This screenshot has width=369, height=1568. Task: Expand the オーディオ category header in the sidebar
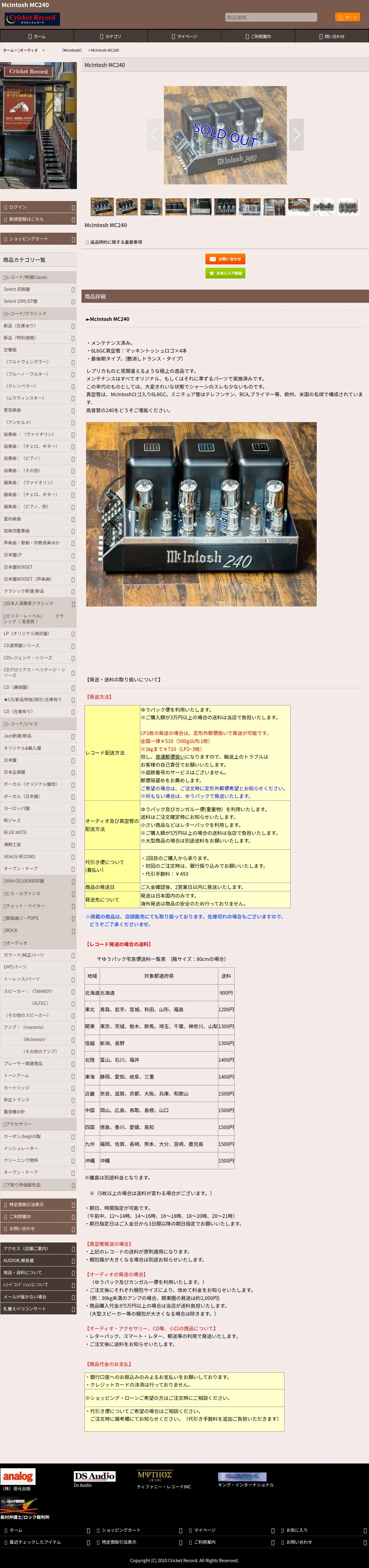tap(38, 943)
